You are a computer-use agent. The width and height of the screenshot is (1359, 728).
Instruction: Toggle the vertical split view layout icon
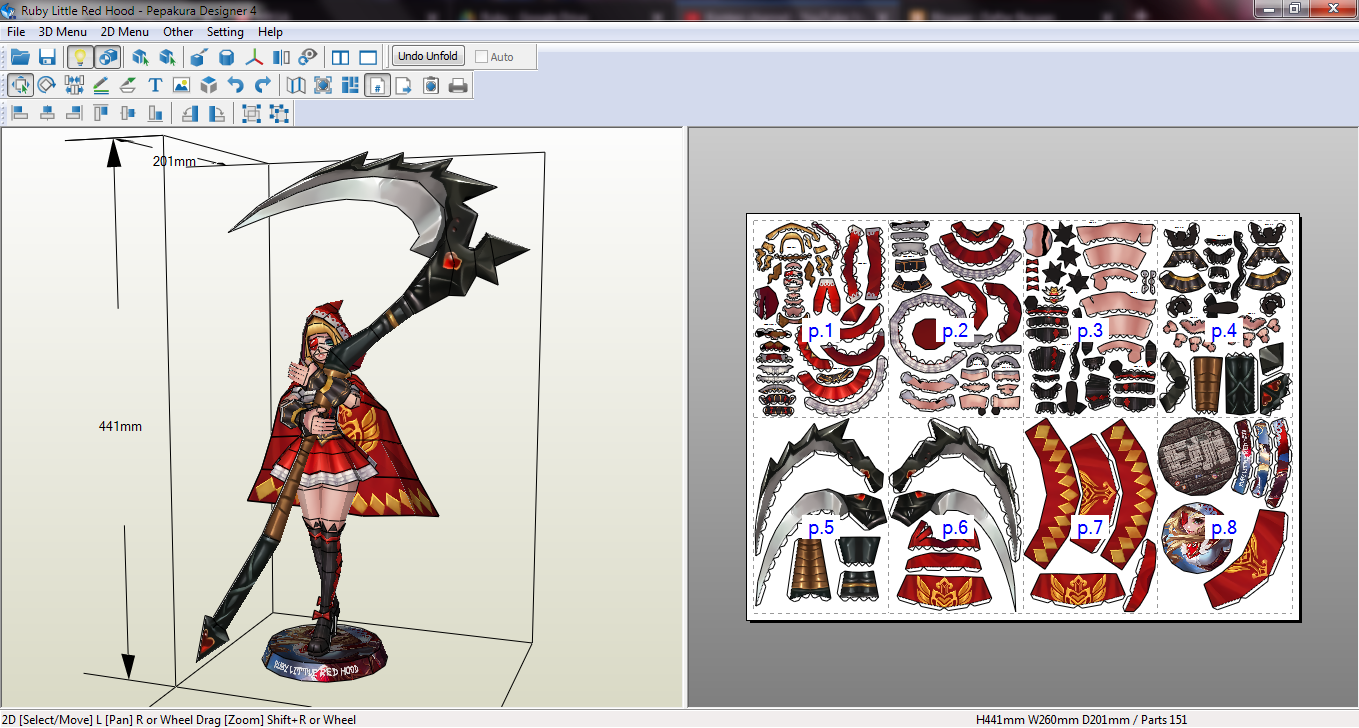pos(340,57)
